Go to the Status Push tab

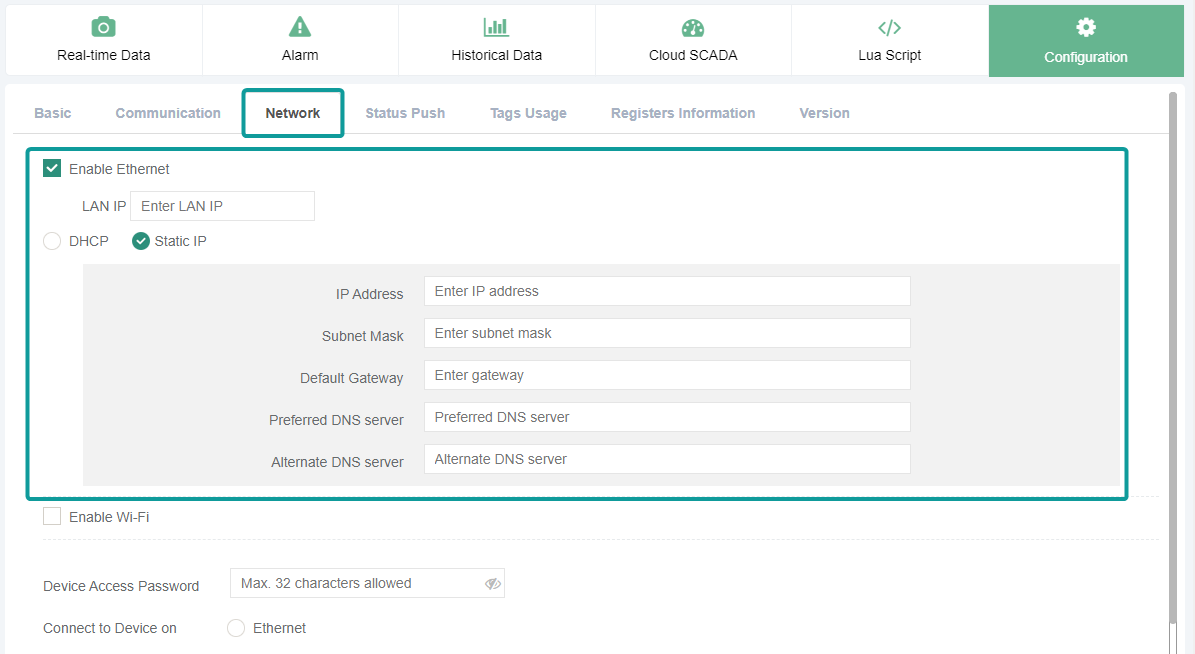click(405, 113)
